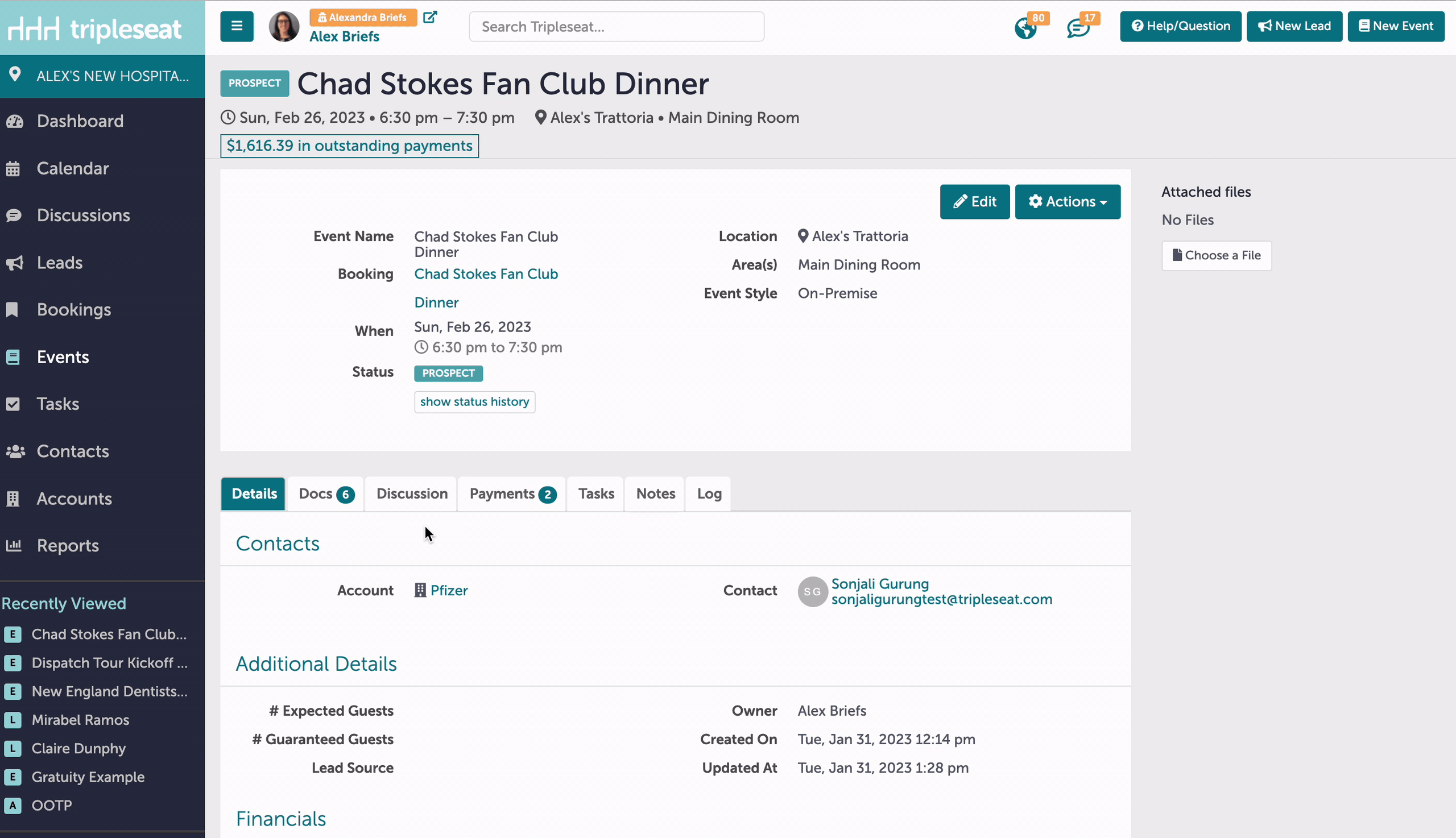Viewport: 1456px width, 838px height.
Task: Click the external link icon beside Alexandra Briefs
Action: pos(430,17)
